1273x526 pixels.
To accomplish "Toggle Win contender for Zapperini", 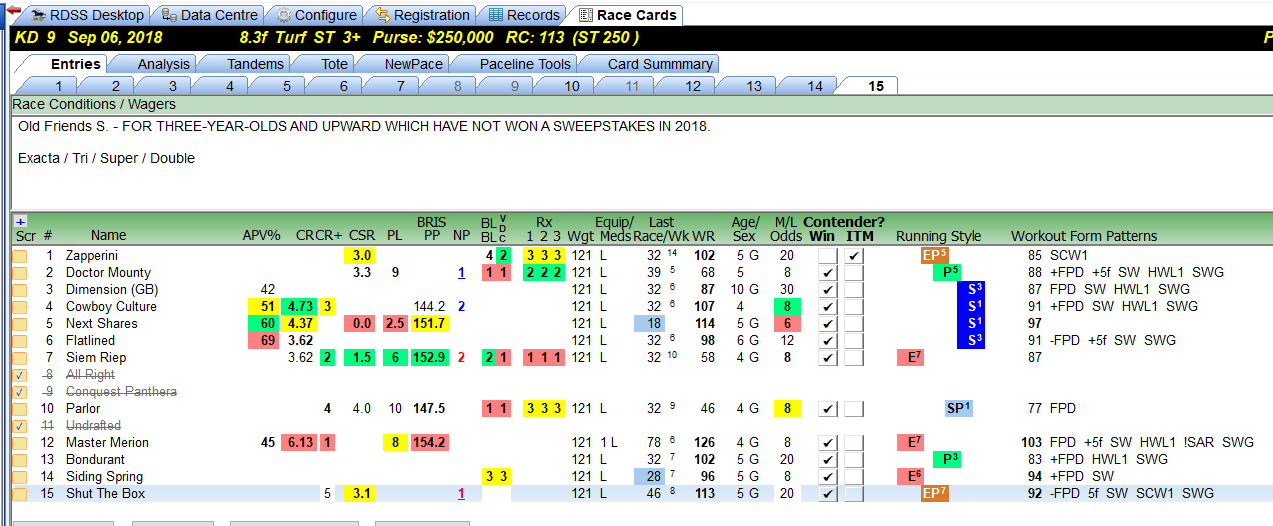I will [827, 256].
